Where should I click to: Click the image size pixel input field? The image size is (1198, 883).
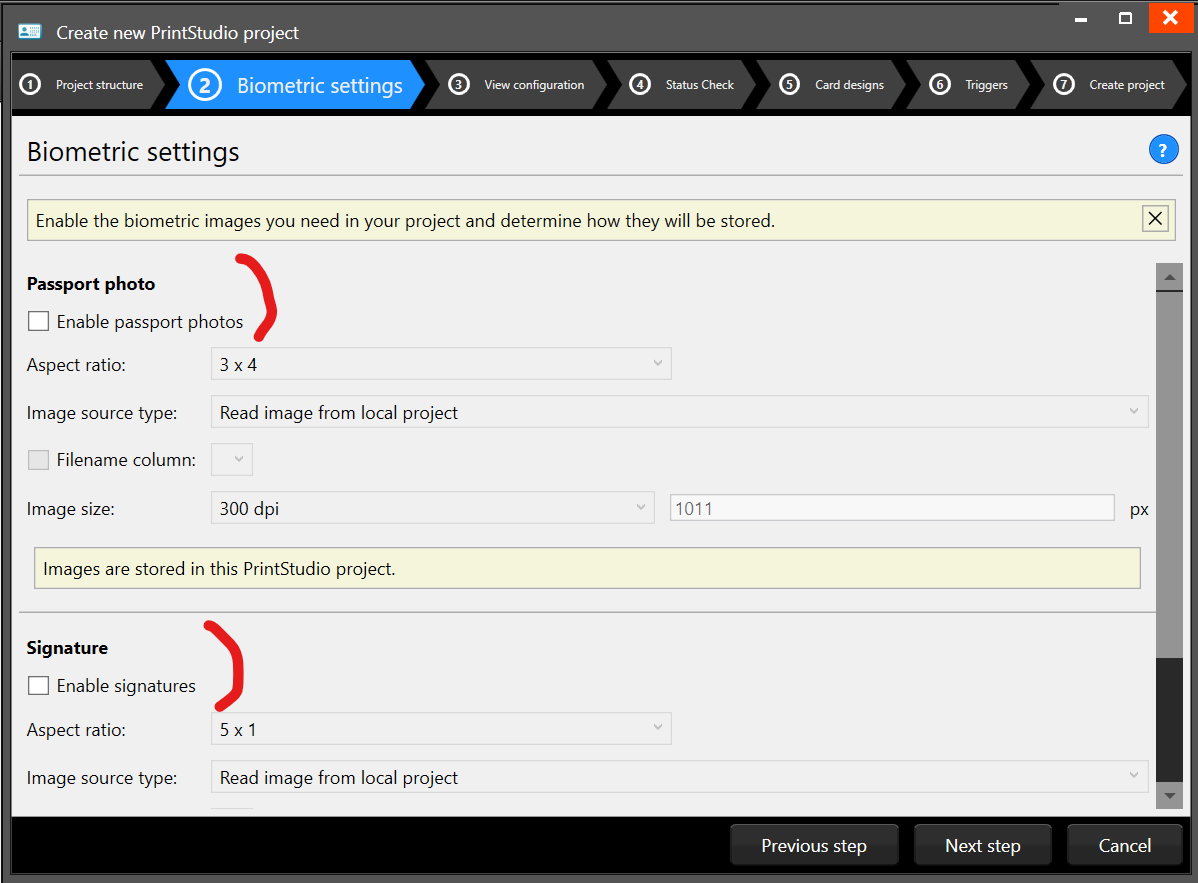(x=890, y=507)
